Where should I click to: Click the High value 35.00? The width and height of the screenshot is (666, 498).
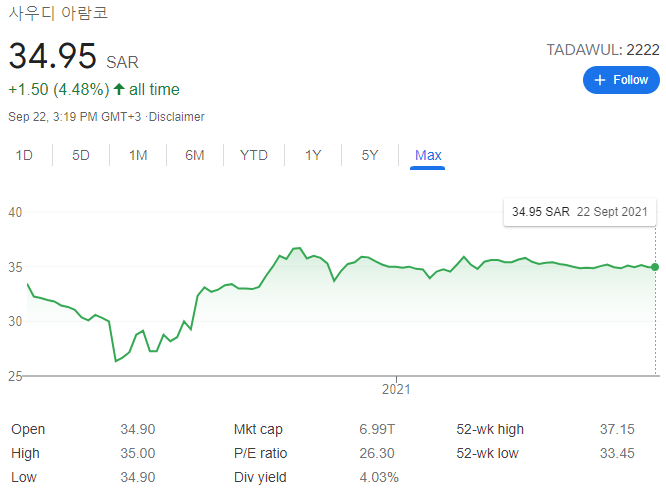(x=138, y=453)
